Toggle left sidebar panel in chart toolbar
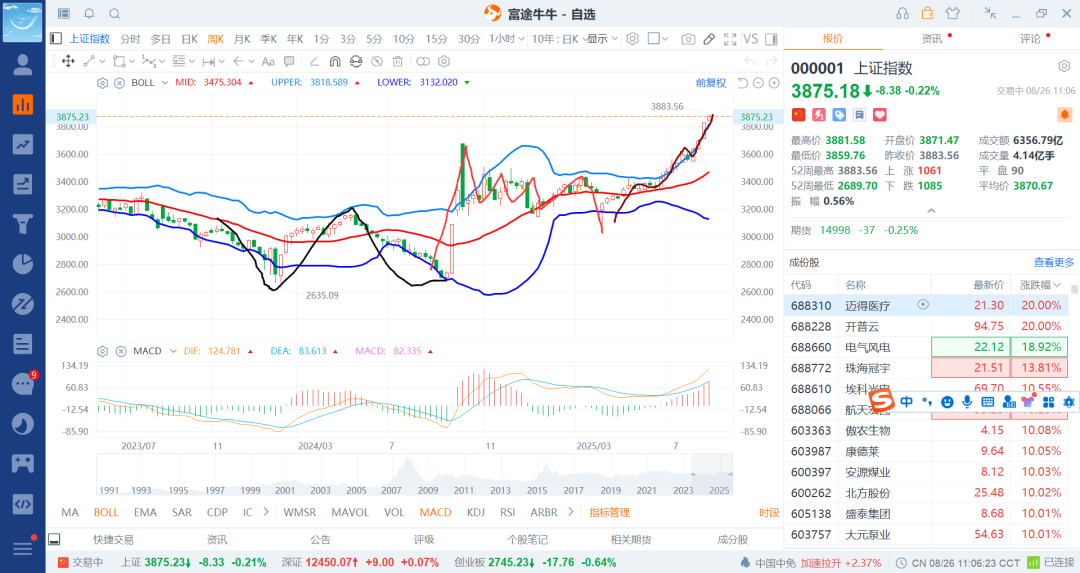1080x573 pixels. 57,39
